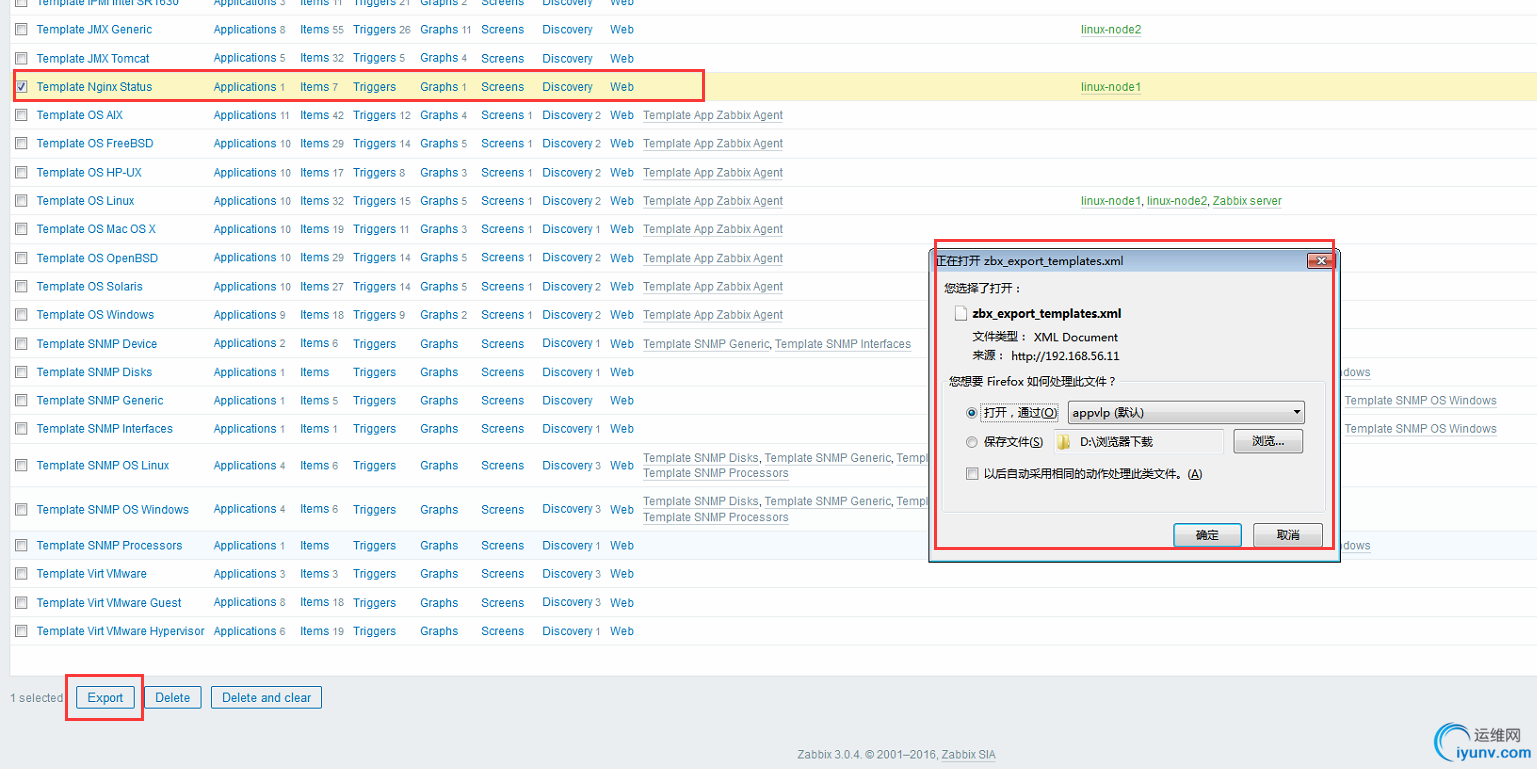Viewport: 1537px width, 769px height.
Task: View Applications of Template Virt VMware Guest
Action: [x=245, y=603]
